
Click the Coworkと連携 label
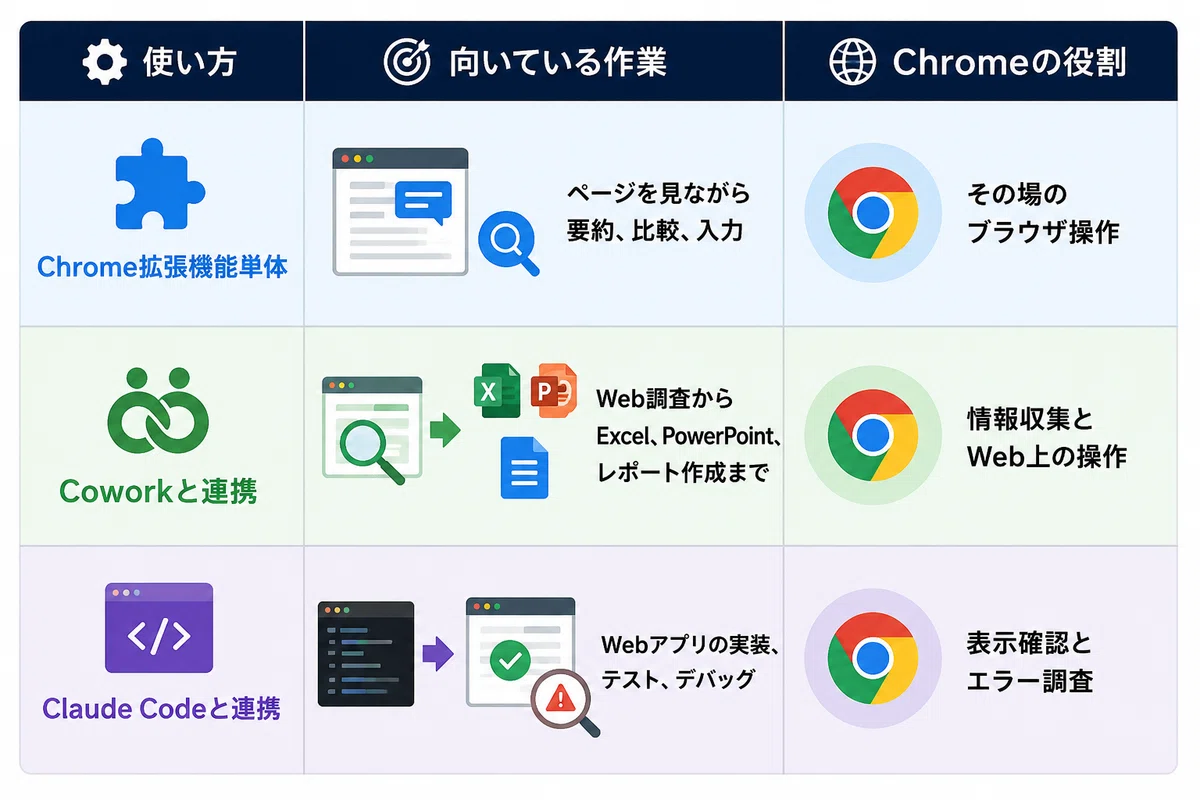(x=159, y=490)
